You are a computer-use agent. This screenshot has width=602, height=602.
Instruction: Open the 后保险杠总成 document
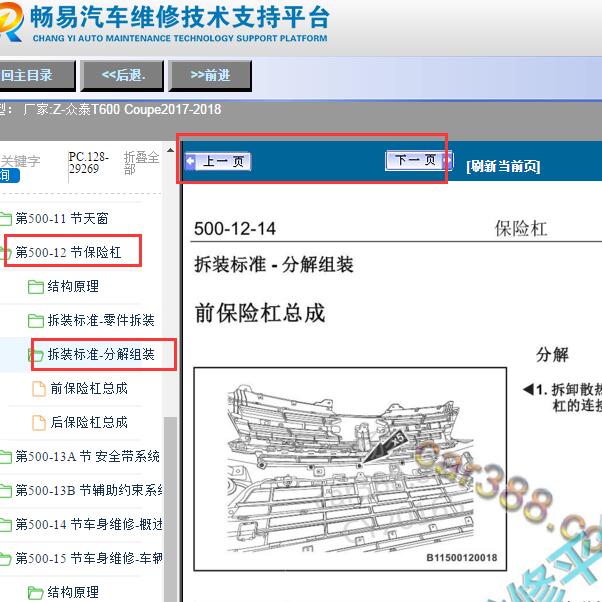89,422
